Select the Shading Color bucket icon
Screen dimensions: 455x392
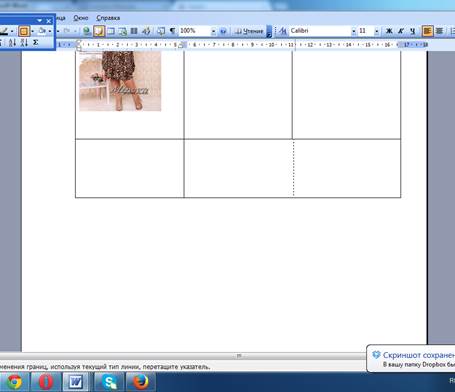[42, 31]
